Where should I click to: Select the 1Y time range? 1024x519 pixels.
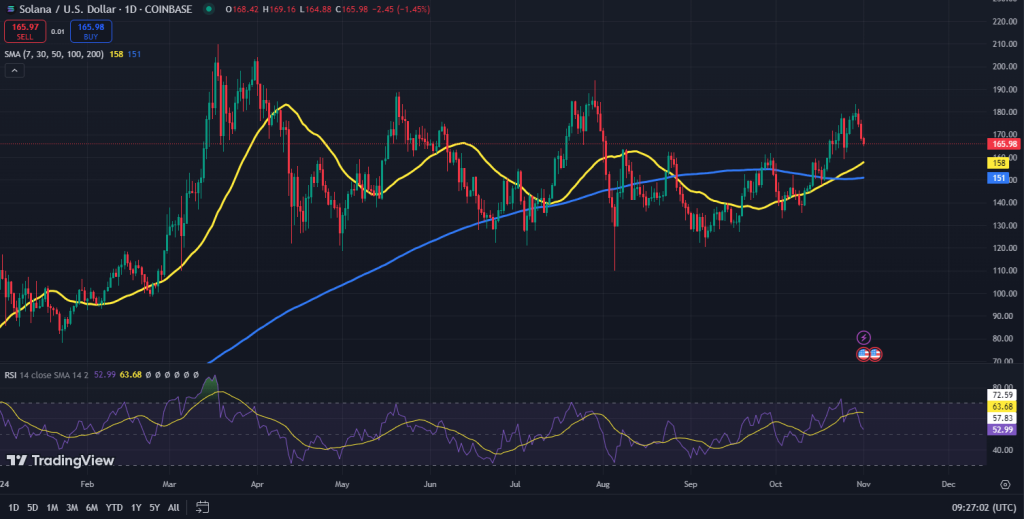point(136,507)
